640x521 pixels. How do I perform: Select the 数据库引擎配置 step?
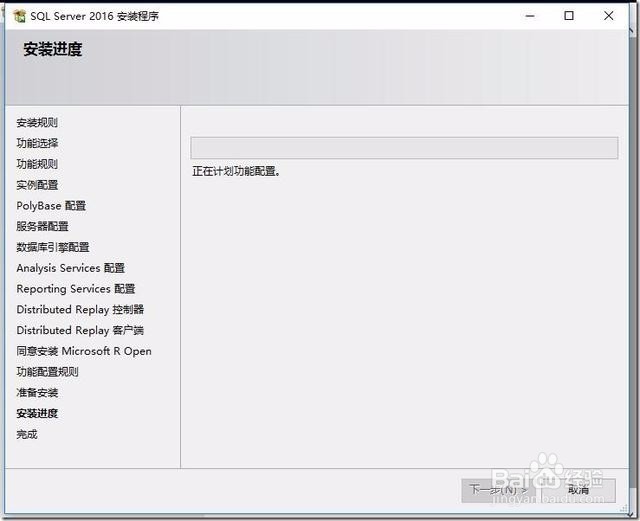tap(53, 247)
